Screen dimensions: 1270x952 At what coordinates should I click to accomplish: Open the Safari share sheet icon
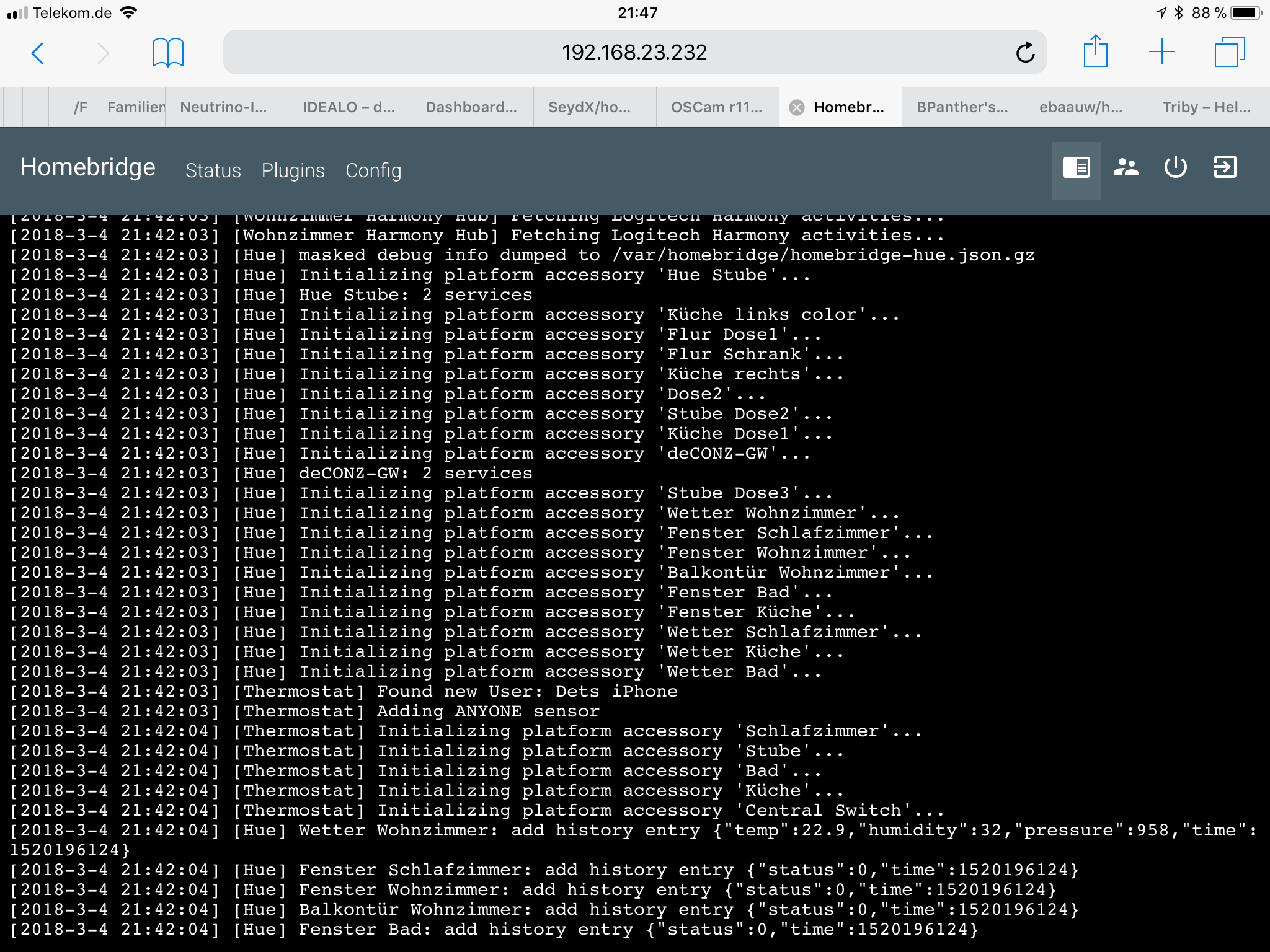click(x=1095, y=52)
